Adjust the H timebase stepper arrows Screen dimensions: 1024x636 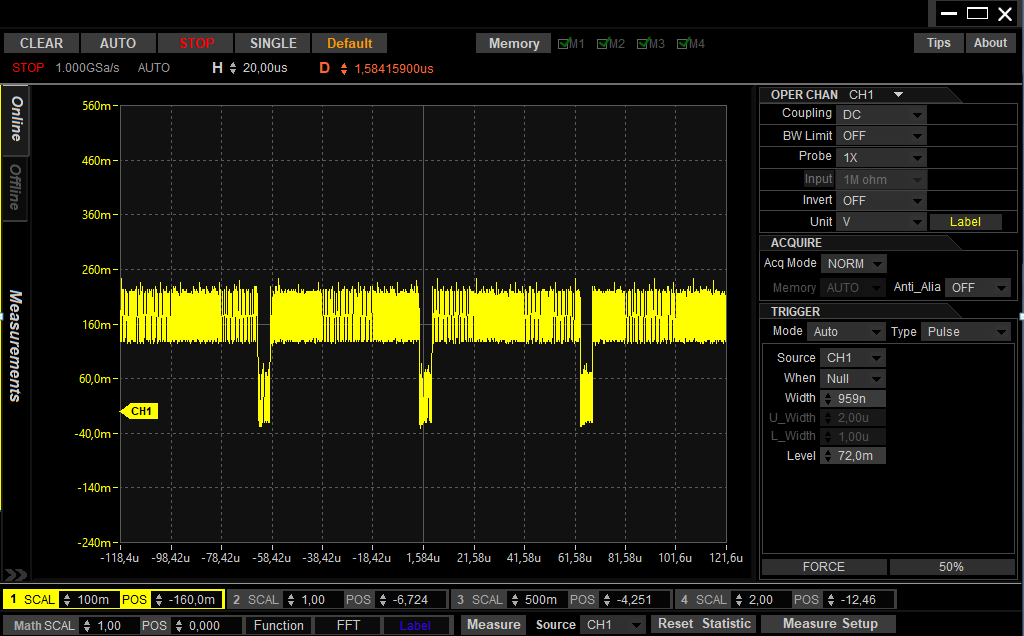tap(233, 68)
